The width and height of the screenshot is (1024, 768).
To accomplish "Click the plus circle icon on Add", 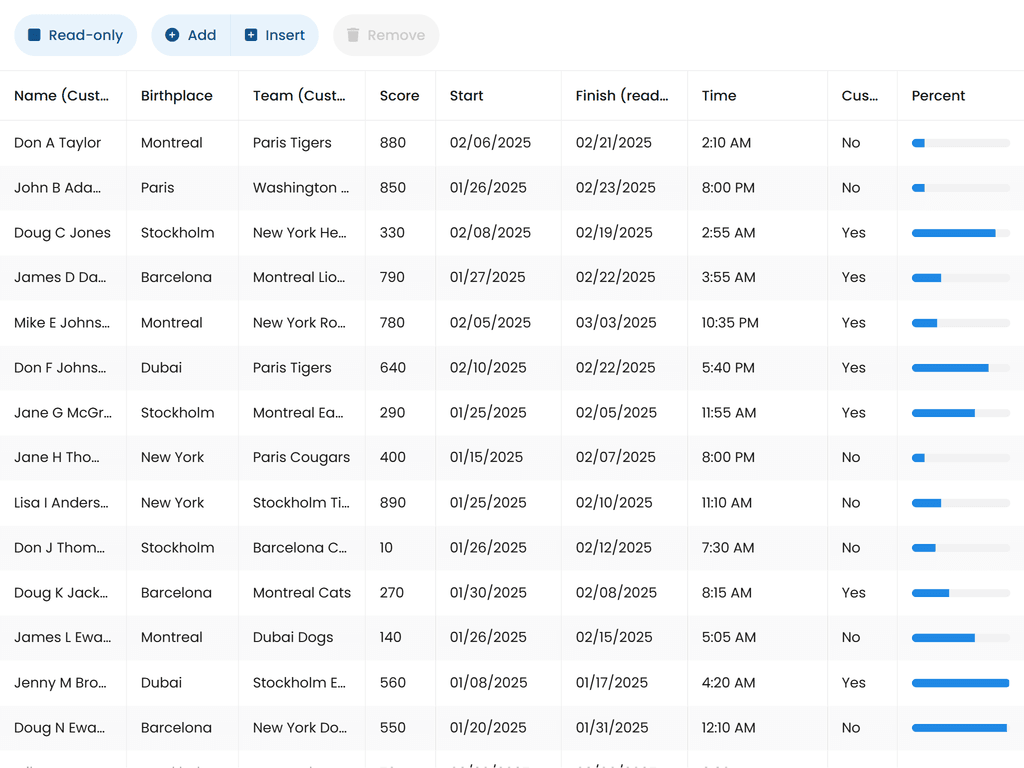I will [x=172, y=35].
